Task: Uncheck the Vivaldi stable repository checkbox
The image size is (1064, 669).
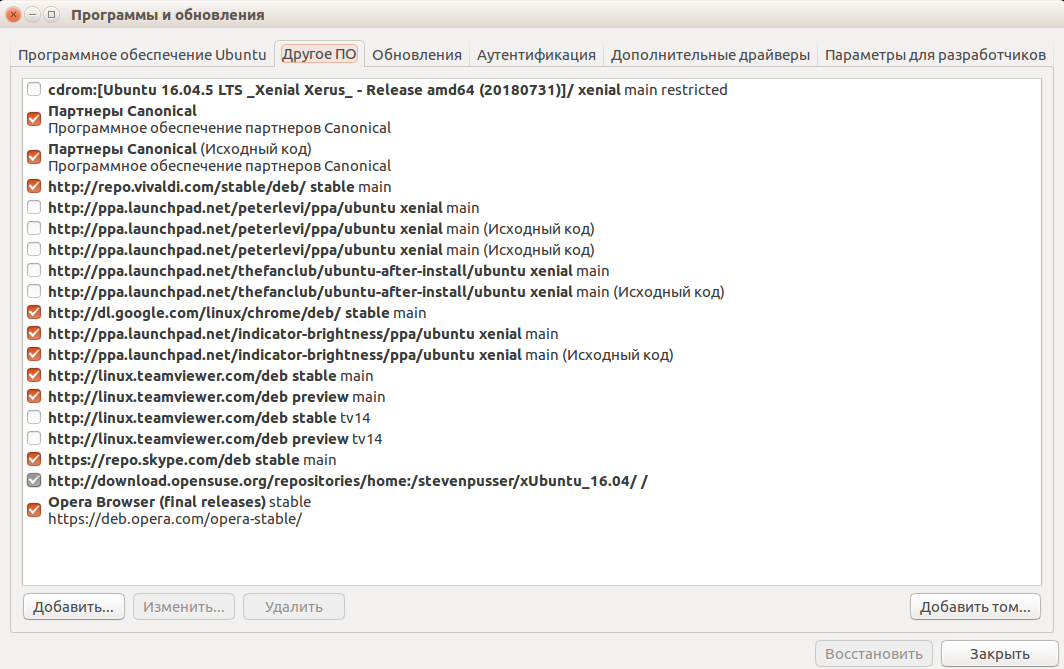Action: [x=34, y=187]
